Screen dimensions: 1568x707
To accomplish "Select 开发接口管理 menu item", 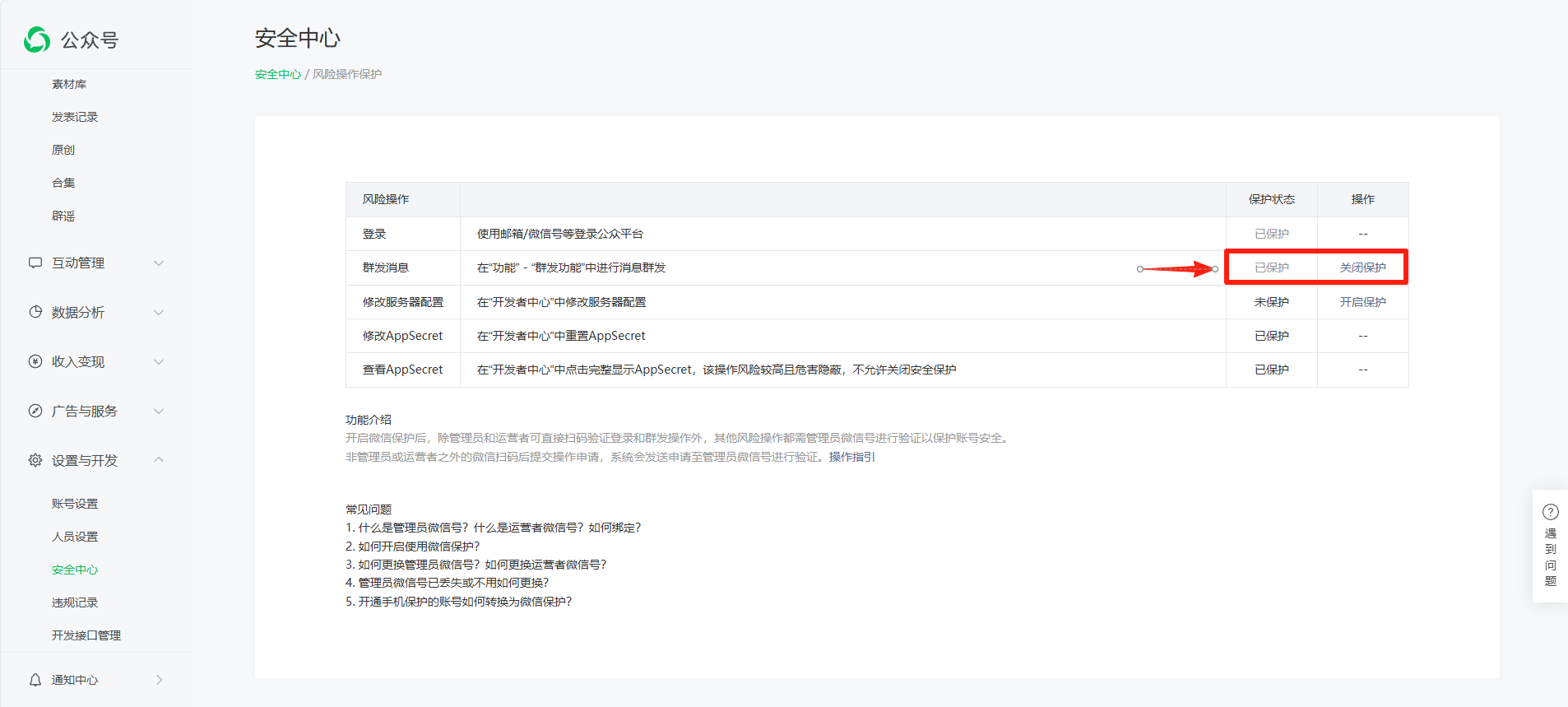I will pyautogui.click(x=86, y=635).
